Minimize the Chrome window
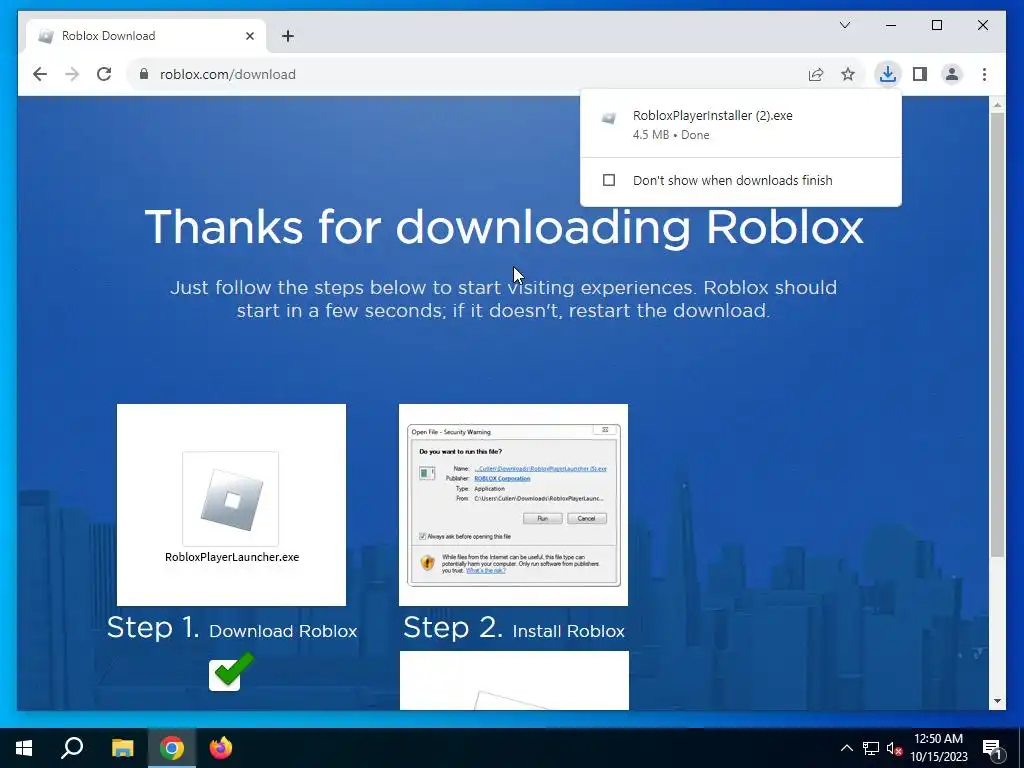Image resolution: width=1024 pixels, height=768 pixels. point(891,25)
